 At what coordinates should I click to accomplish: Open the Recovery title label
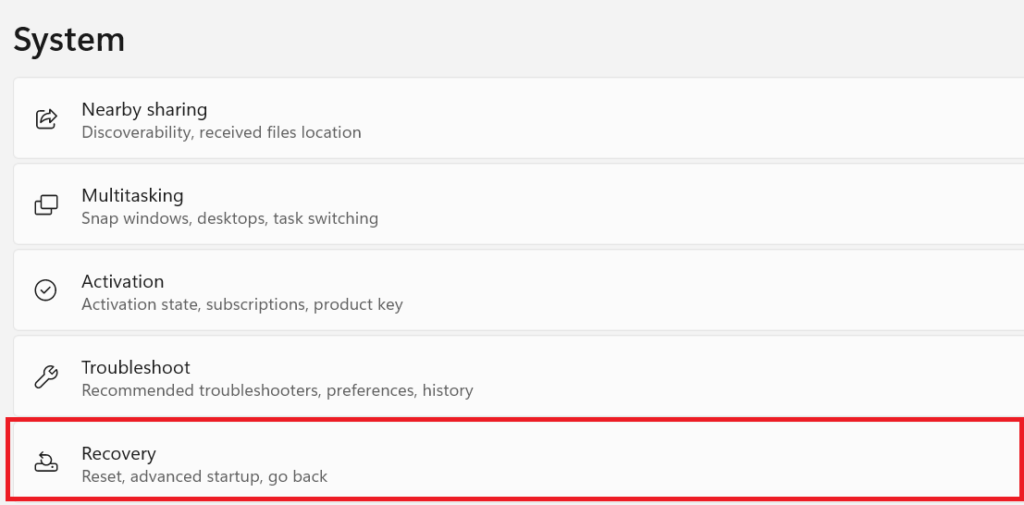coord(119,453)
